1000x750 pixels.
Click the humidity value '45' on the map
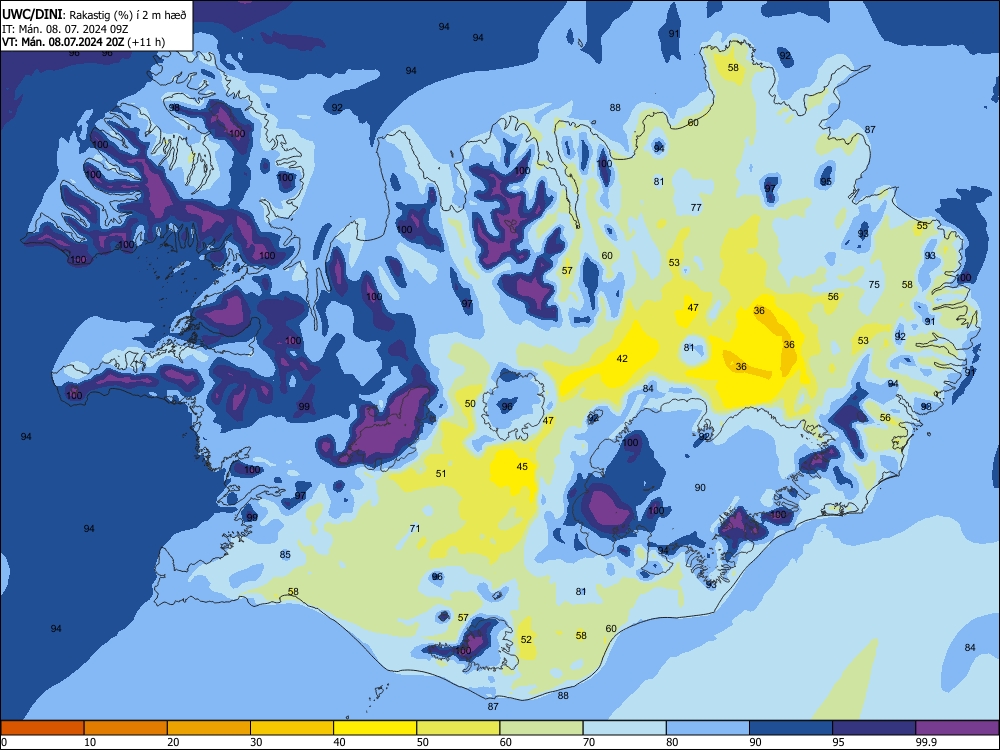(x=522, y=466)
